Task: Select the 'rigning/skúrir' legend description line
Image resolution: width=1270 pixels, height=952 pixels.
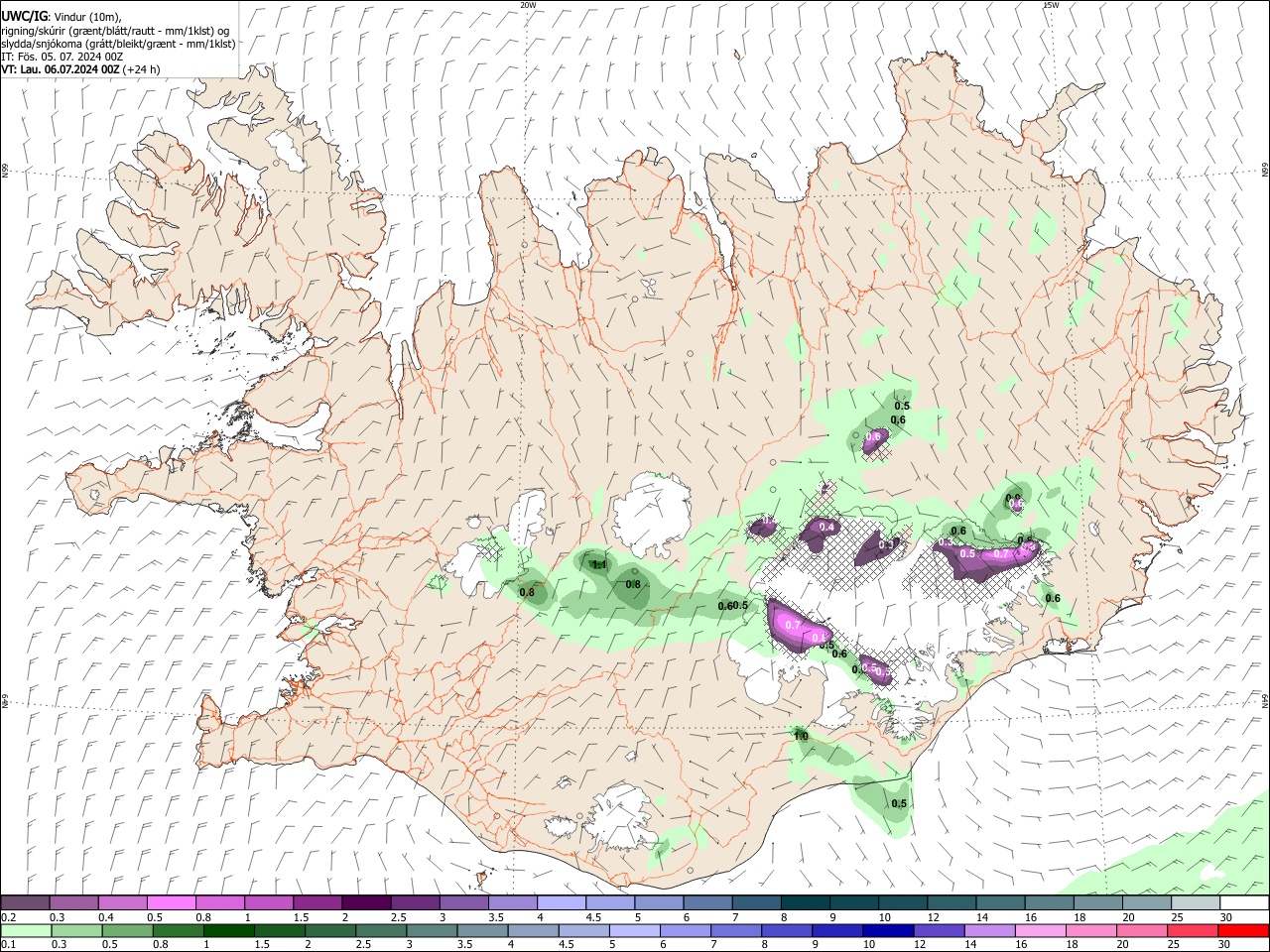Action: pos(115,31)
